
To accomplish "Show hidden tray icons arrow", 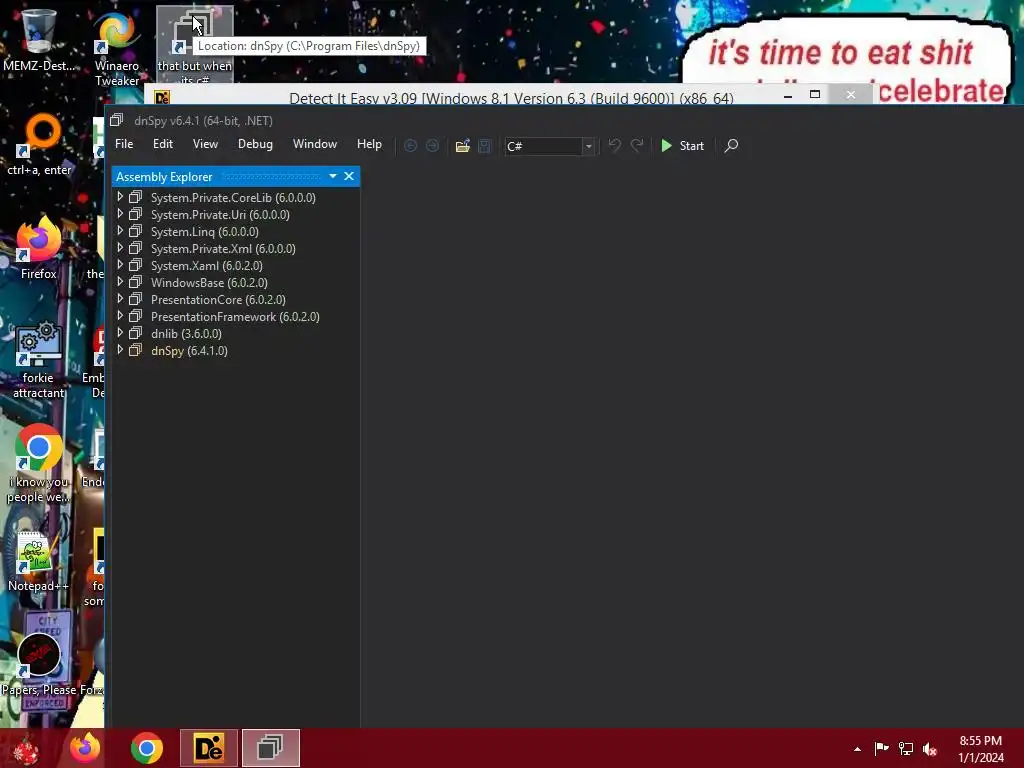I will point(857,749).
